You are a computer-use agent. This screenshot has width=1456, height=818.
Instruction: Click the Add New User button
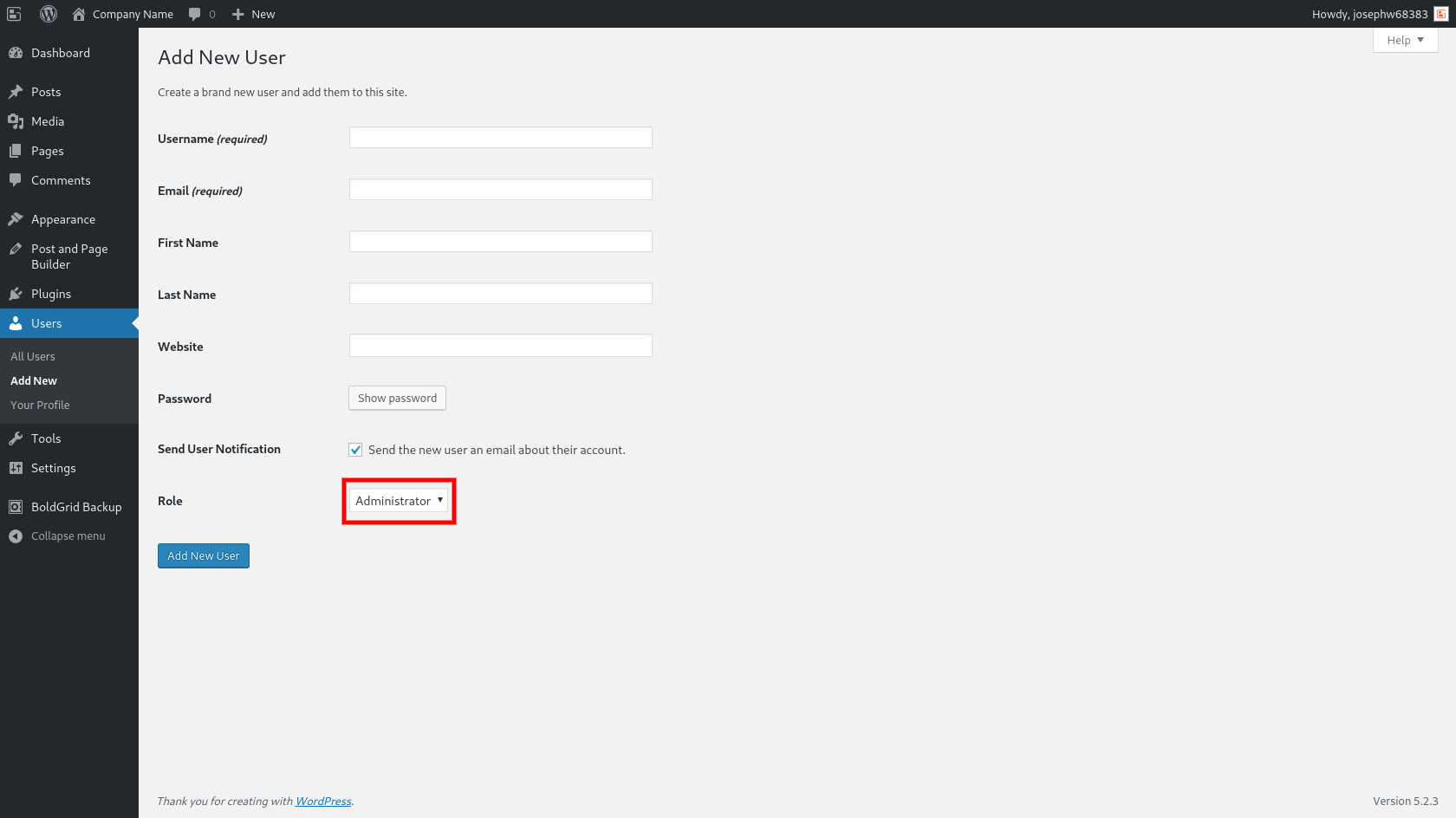click(203, 555)
